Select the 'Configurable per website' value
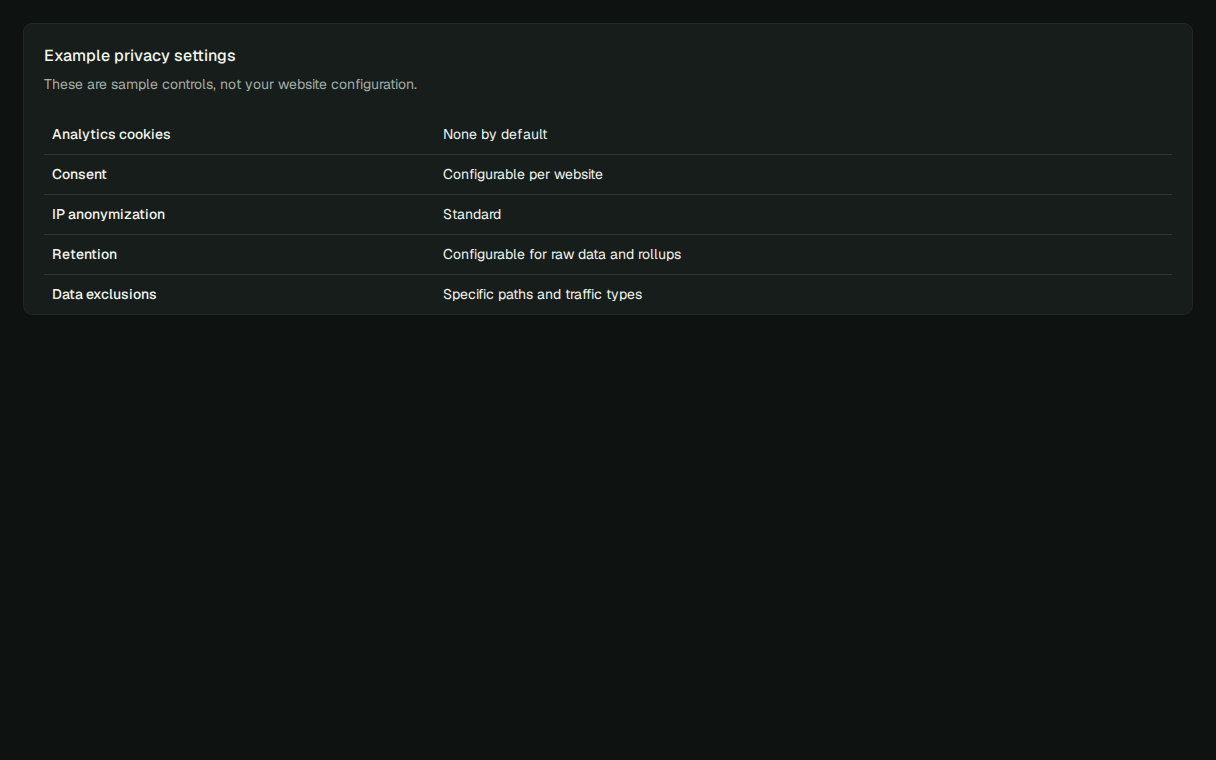Screen dimensions: 1216x760 point(523,175)
